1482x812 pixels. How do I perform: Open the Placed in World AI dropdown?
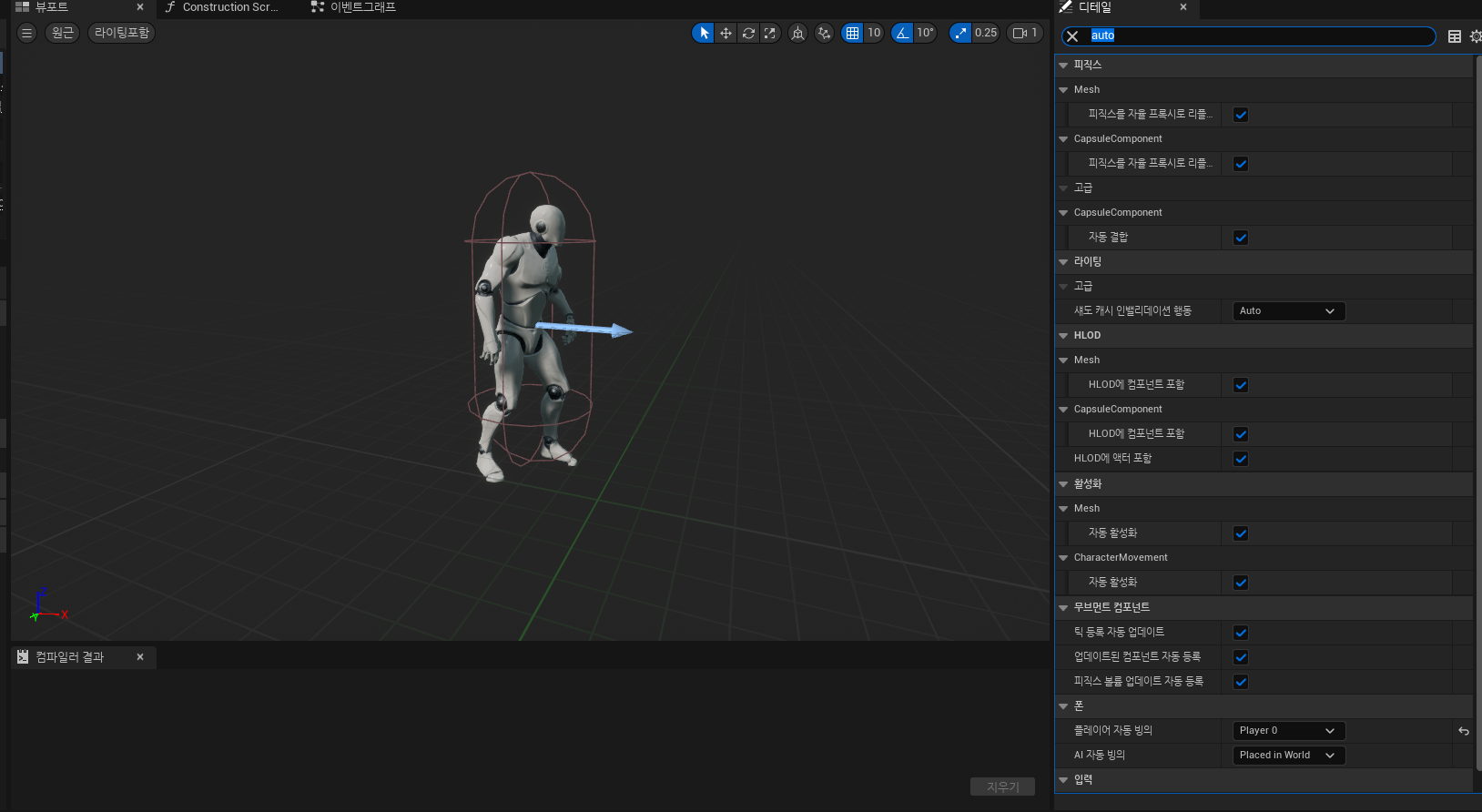pyautogui.click(x=1288, y=756)
